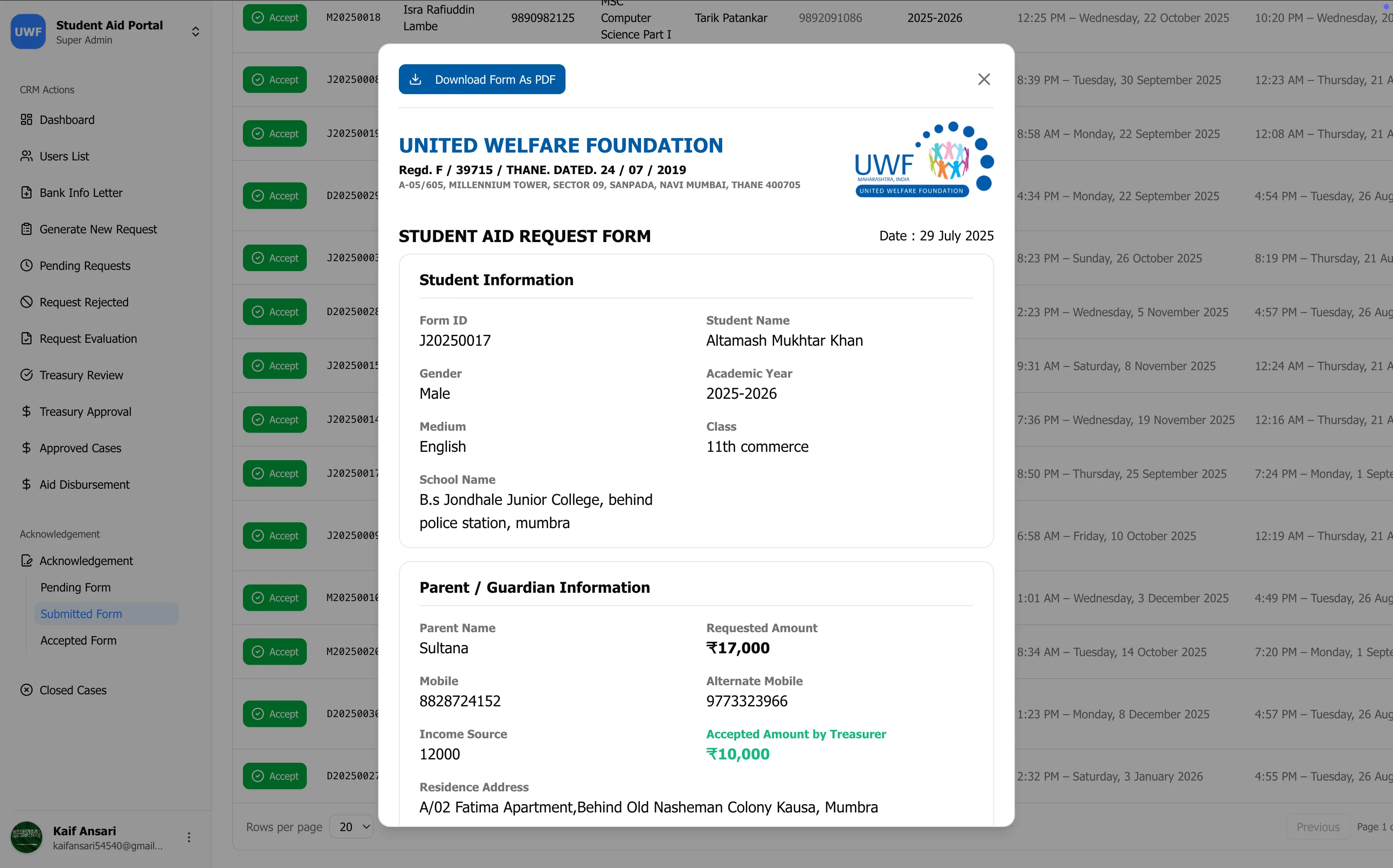Click the Previous pagination button

pos(1318,827)
